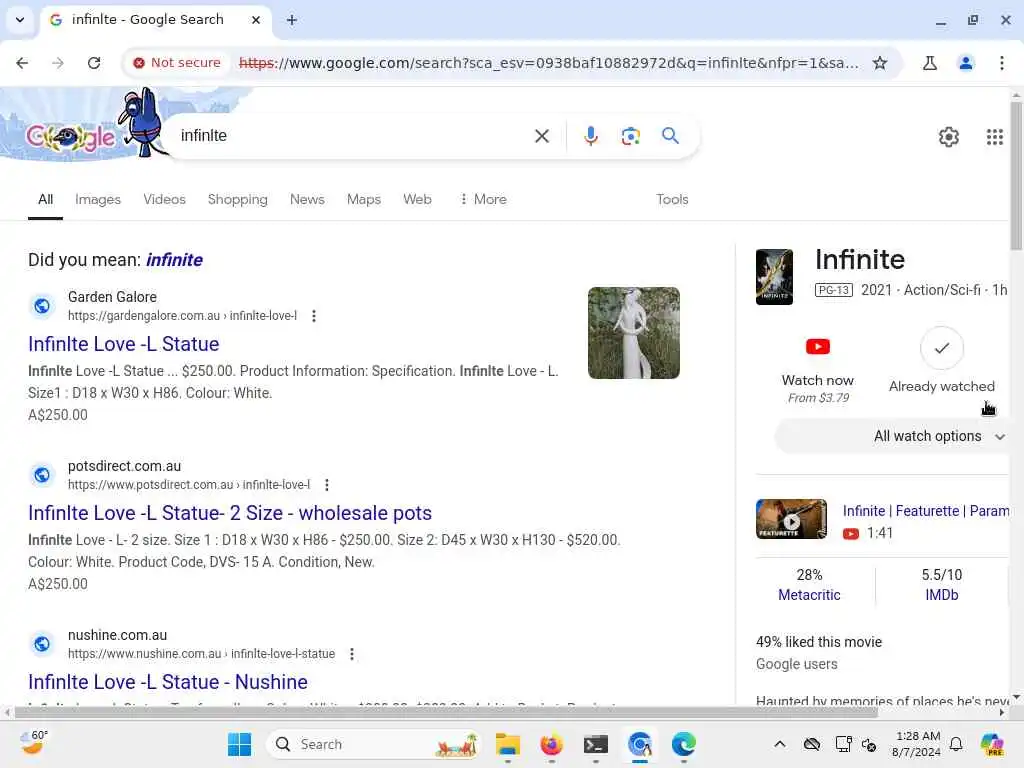Open the Windows Start menu
This screenshot has height=768, width=1024.
[x=240, y=744]
